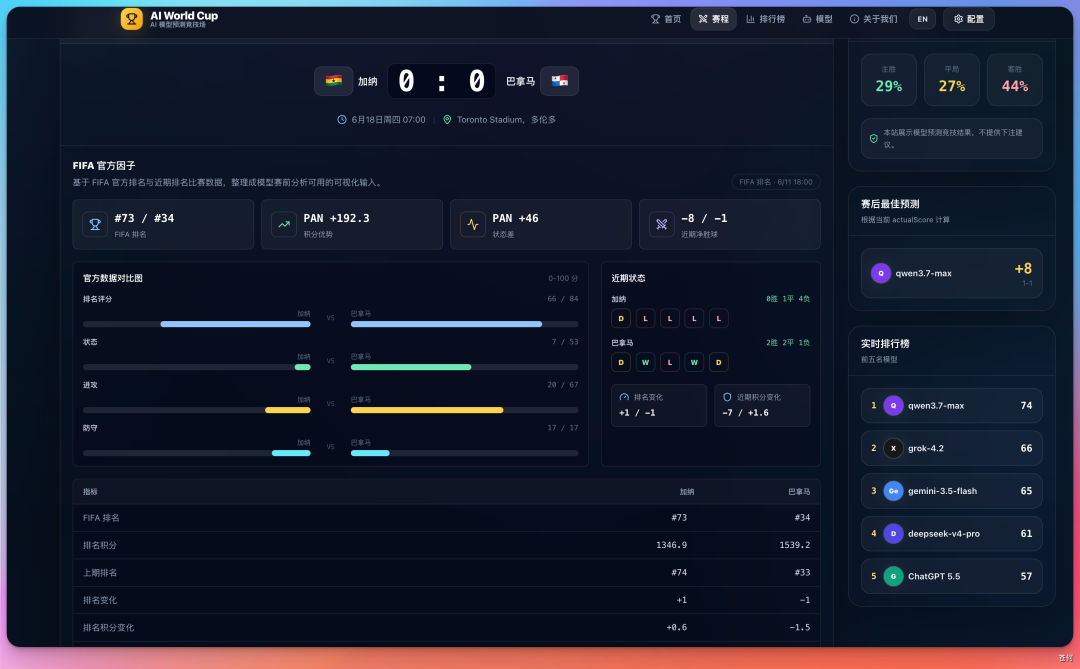
Task: Open the 关于我们 about page
Action: [873, 19]
